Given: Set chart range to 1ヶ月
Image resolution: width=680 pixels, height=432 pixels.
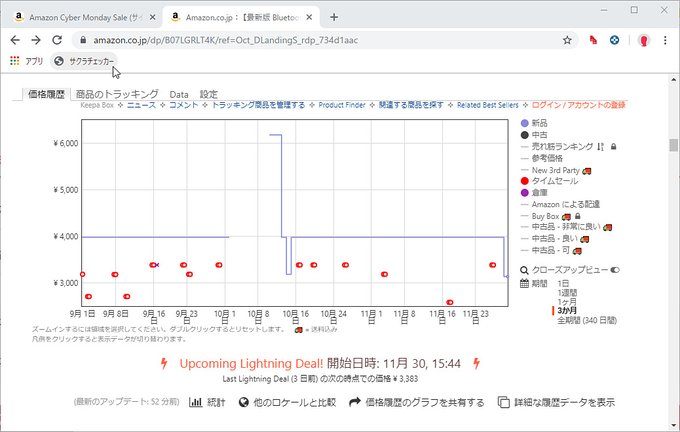Looking at the screenshot, I should pyautogui.click(x=567, y=302).
